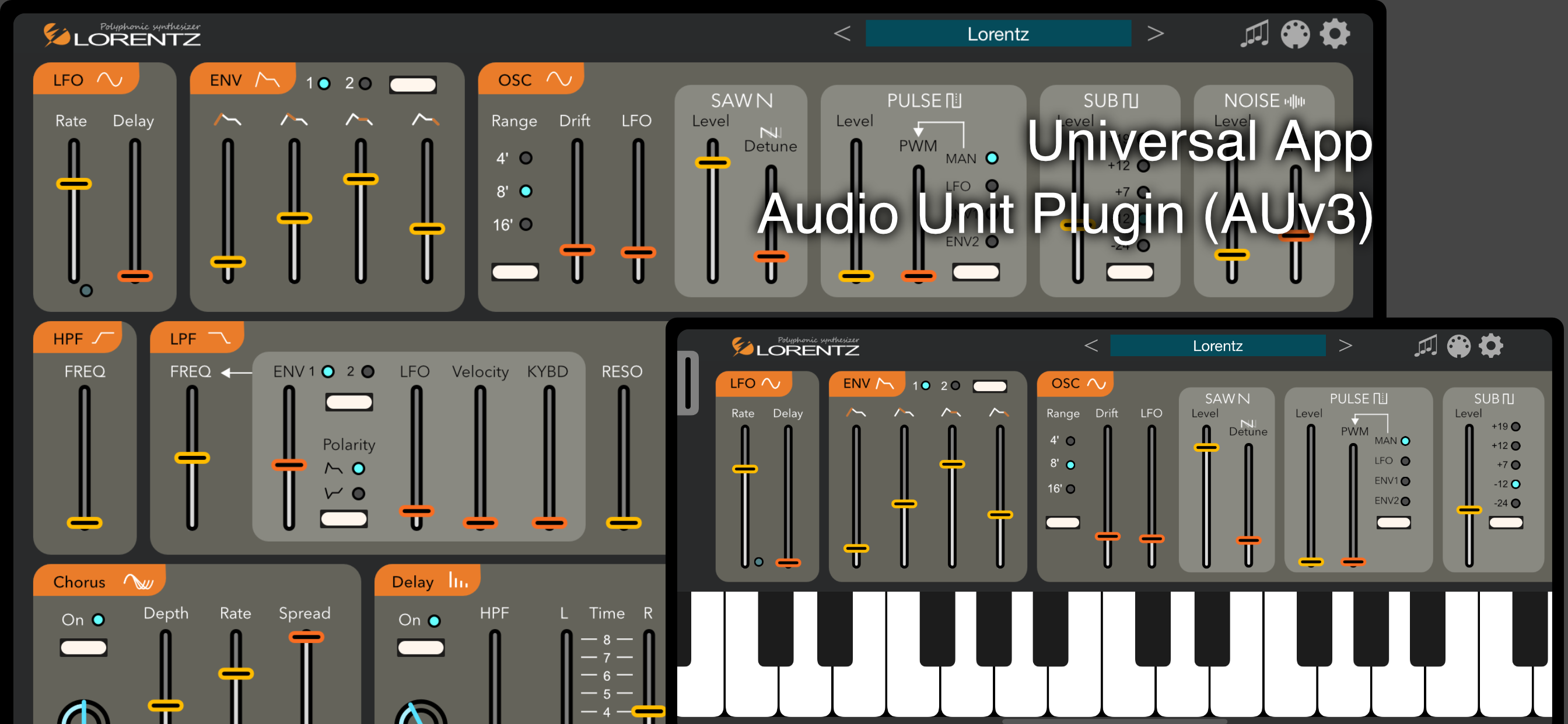Viewport: 1568px width, 724px height.
Task: Click the LFO Rate slider handle
Action: [73, 183]
